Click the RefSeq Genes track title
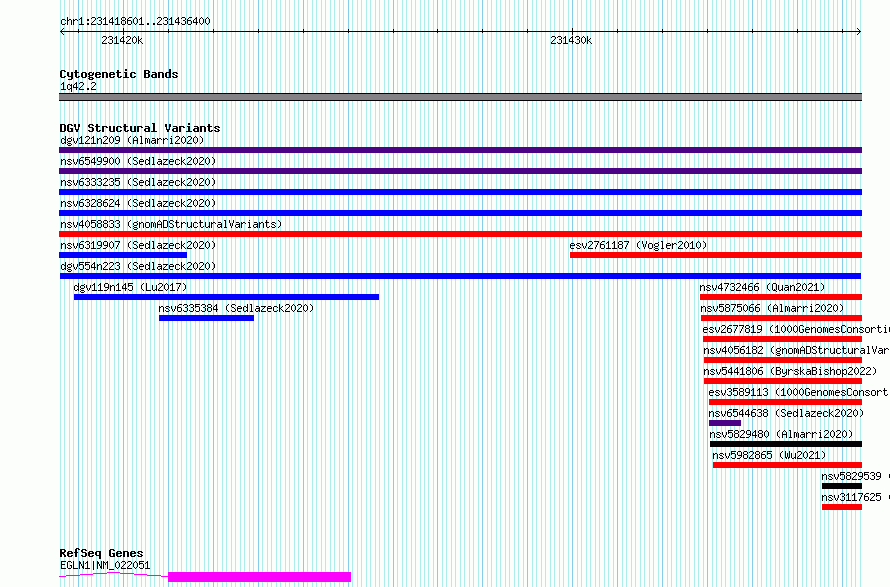890x587 pixels. [101, 553]
